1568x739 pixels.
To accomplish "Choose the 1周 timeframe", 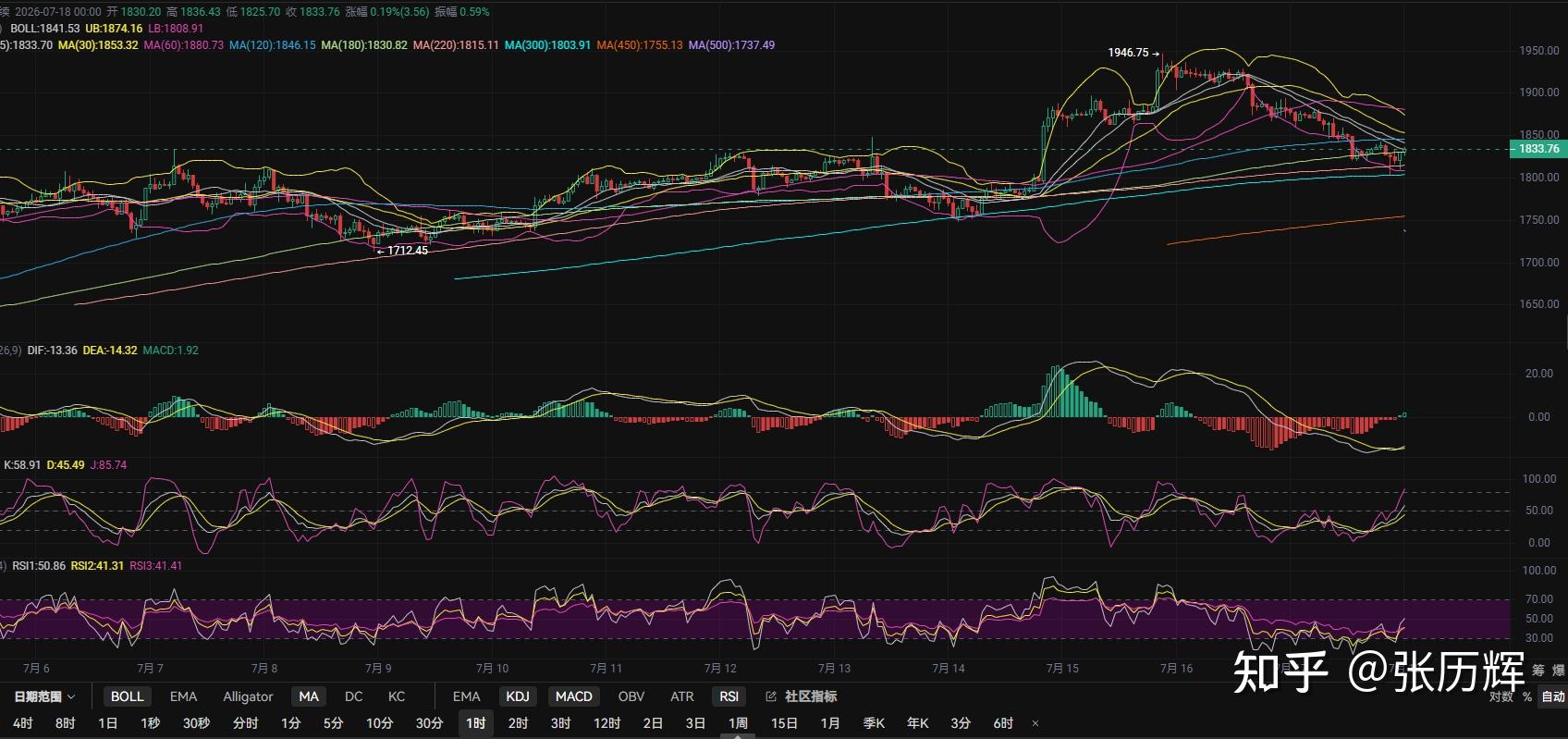I will click(738, 723).
